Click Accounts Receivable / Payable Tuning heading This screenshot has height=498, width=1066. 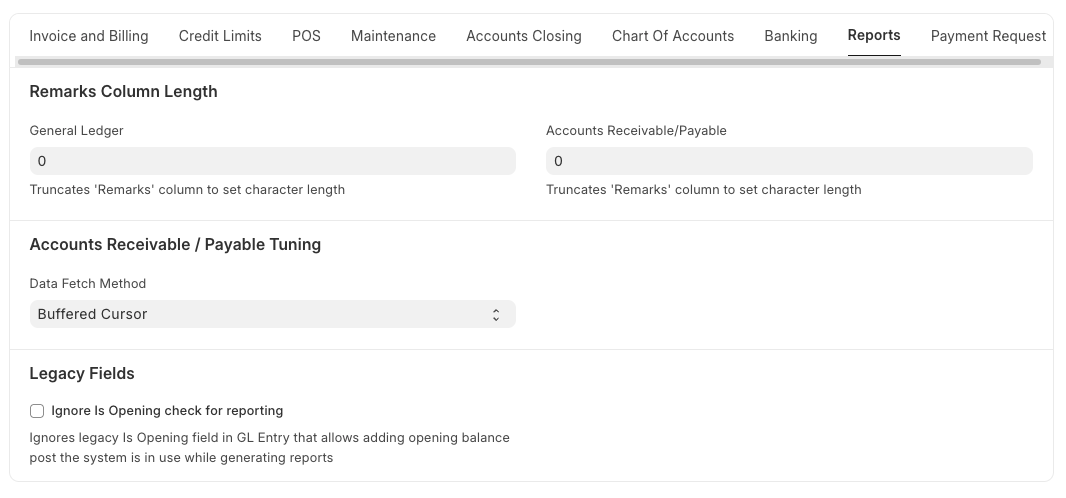(175, 244)
